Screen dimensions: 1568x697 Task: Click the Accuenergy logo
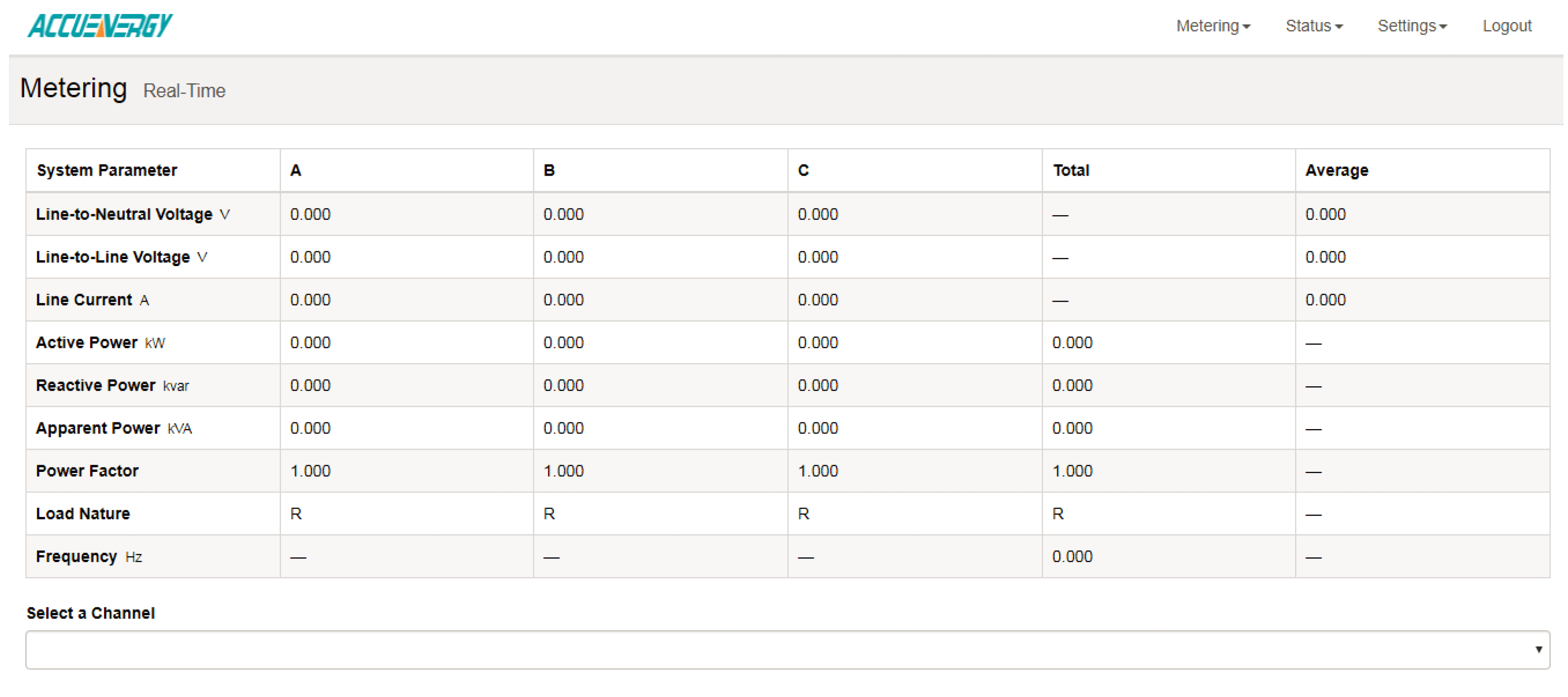tap(100, 26)
